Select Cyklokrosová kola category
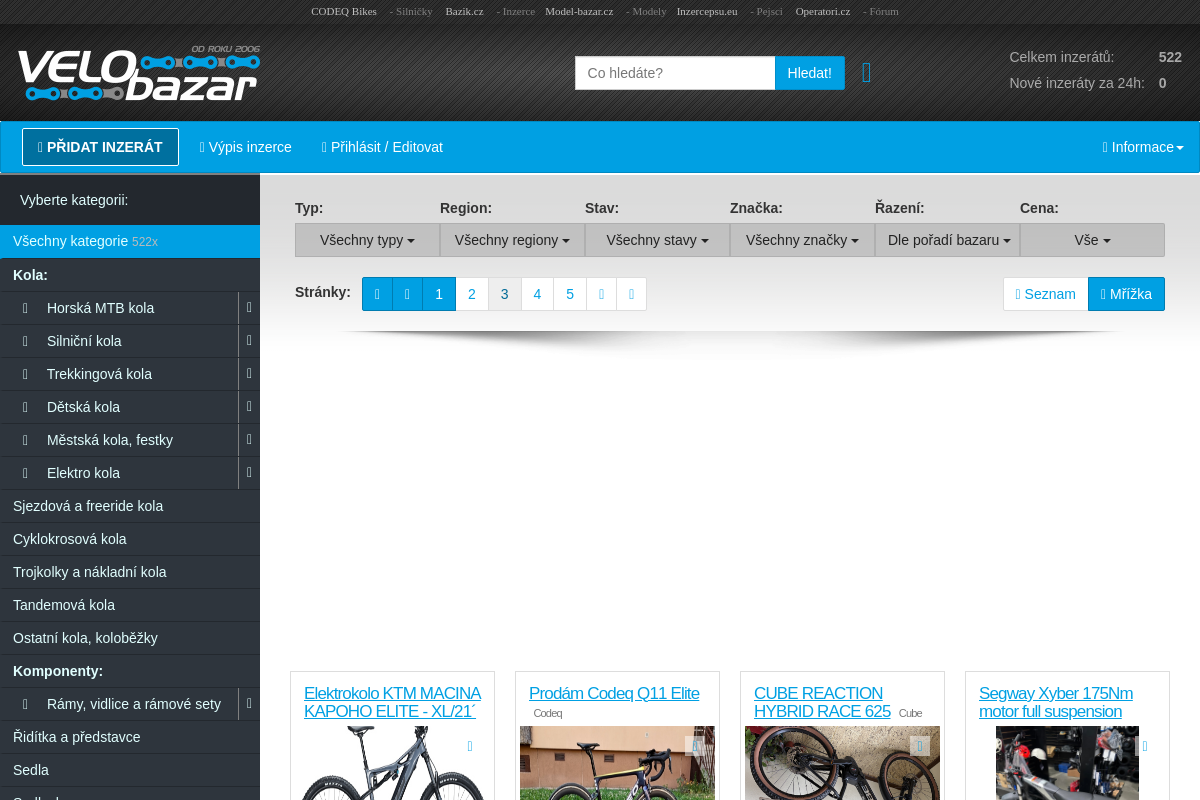The width and height of the screenshot is (1200, 800). point(130,539)
